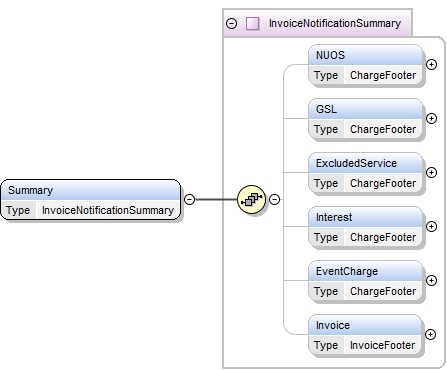
Task: Select the NUOS element name
Action: 330,55
